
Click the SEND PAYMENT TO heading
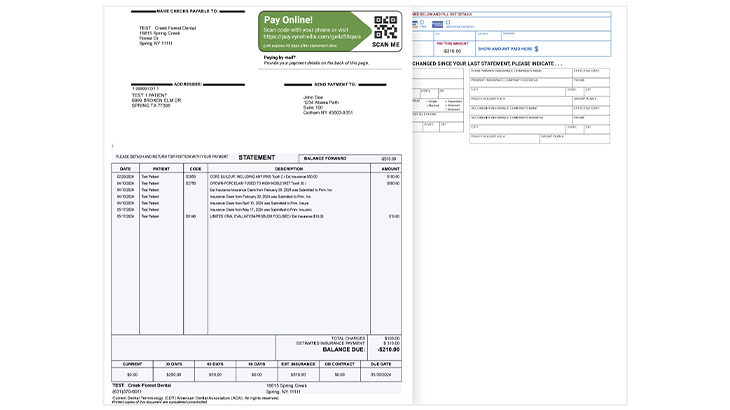click(335, 85)
